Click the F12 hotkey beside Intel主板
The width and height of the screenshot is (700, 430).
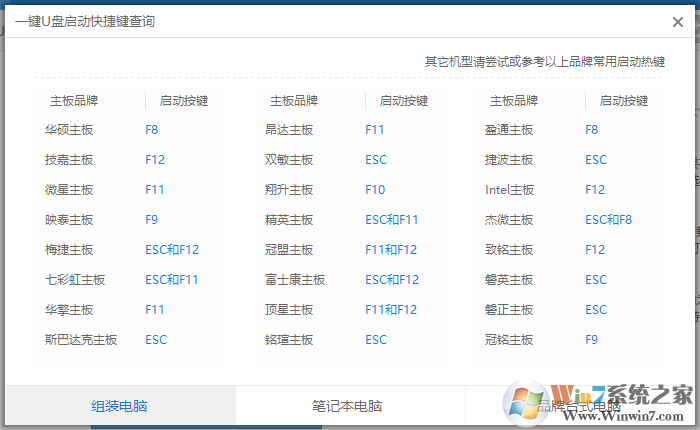click(x=595, y=190)
